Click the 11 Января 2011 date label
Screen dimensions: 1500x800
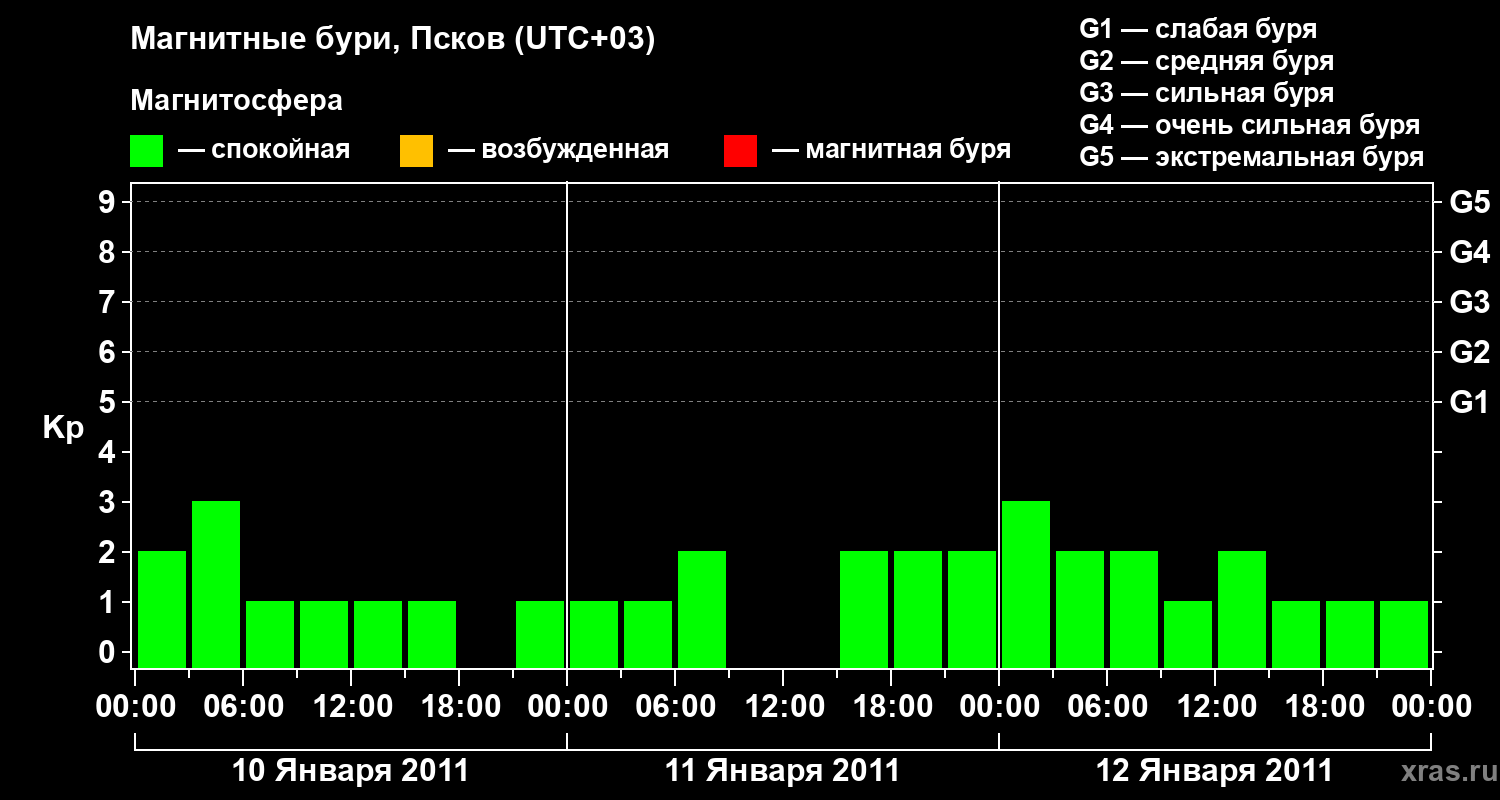[x=782, y=771]
